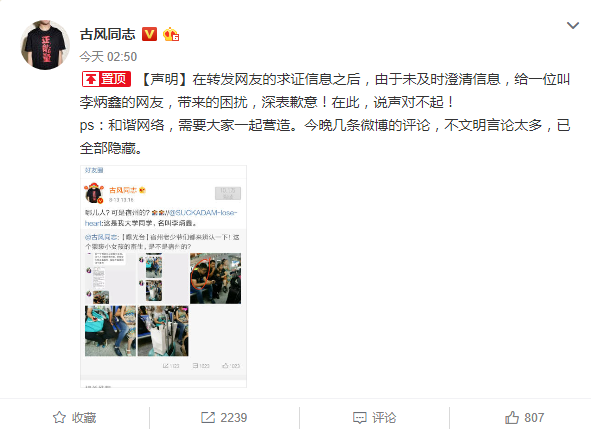Viewport: 591px width, 434px height.
Task: Click the grey button inside embedded post
Action: click(228, 193)
